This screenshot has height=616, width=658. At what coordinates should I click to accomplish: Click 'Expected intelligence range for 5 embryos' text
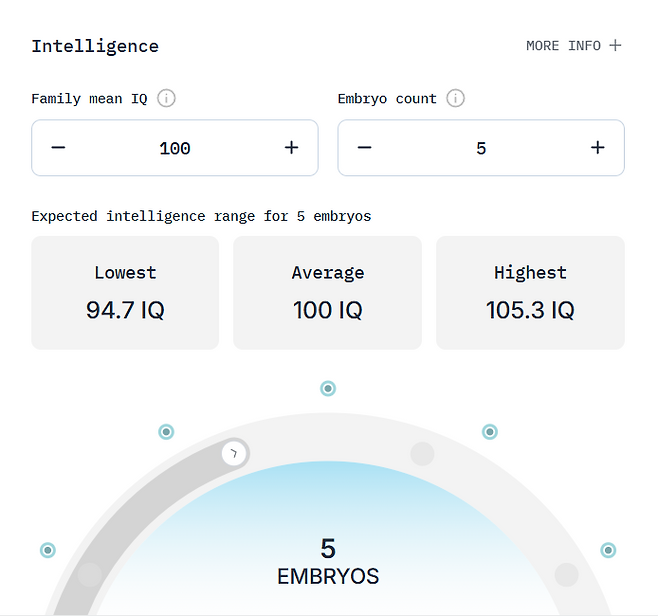[x=201, y=217]
